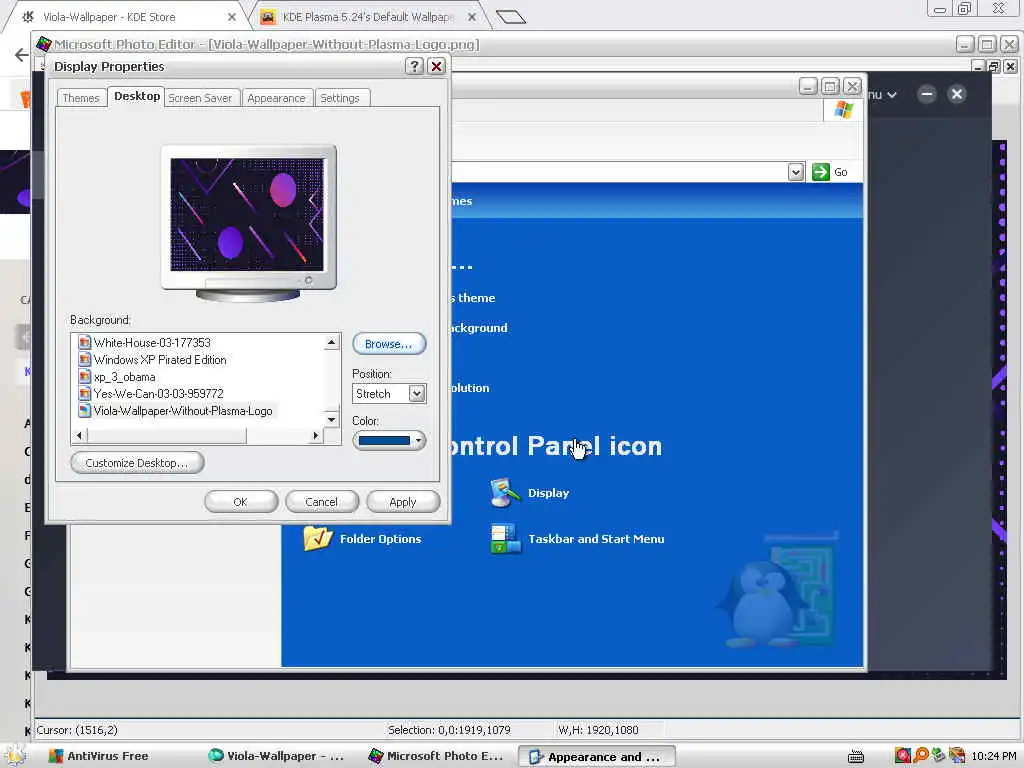Click the Taskbar and Start Menu link text

596,539
